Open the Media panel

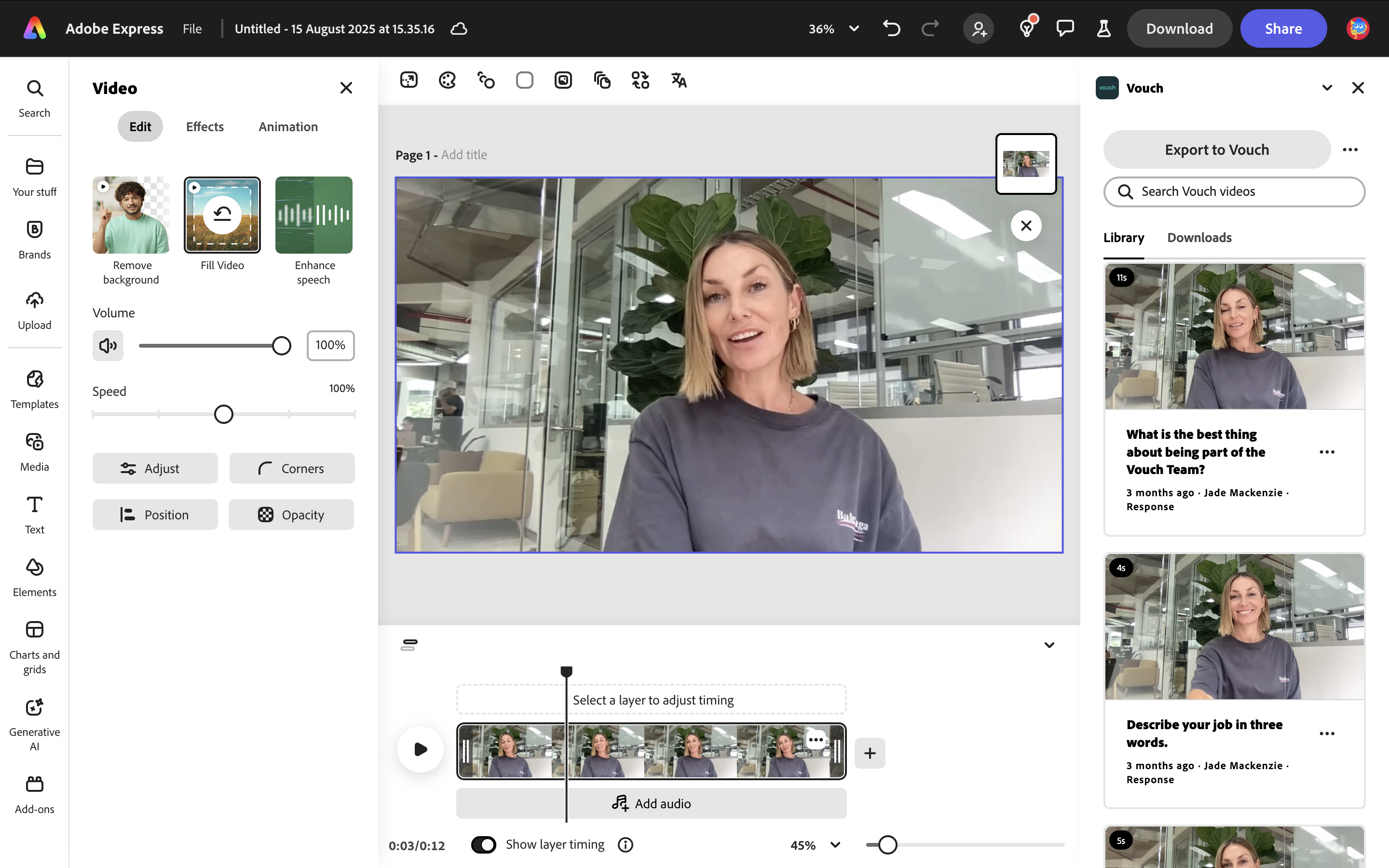pos(34,452)
